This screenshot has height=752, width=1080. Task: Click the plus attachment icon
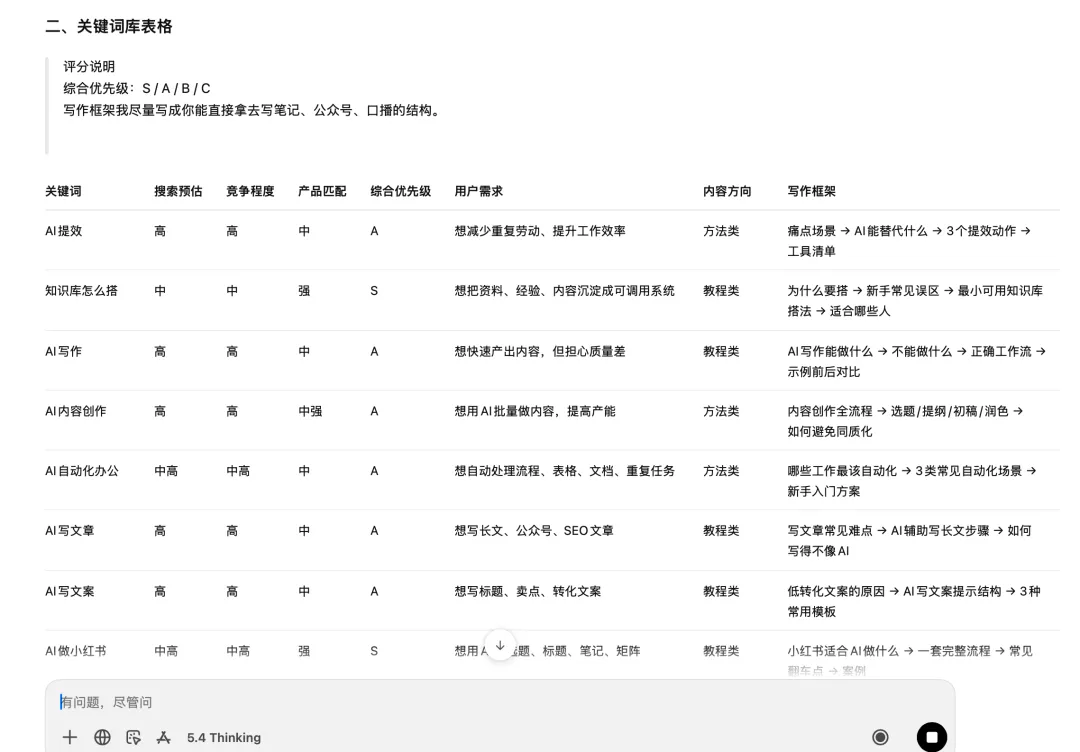[70, 737]
